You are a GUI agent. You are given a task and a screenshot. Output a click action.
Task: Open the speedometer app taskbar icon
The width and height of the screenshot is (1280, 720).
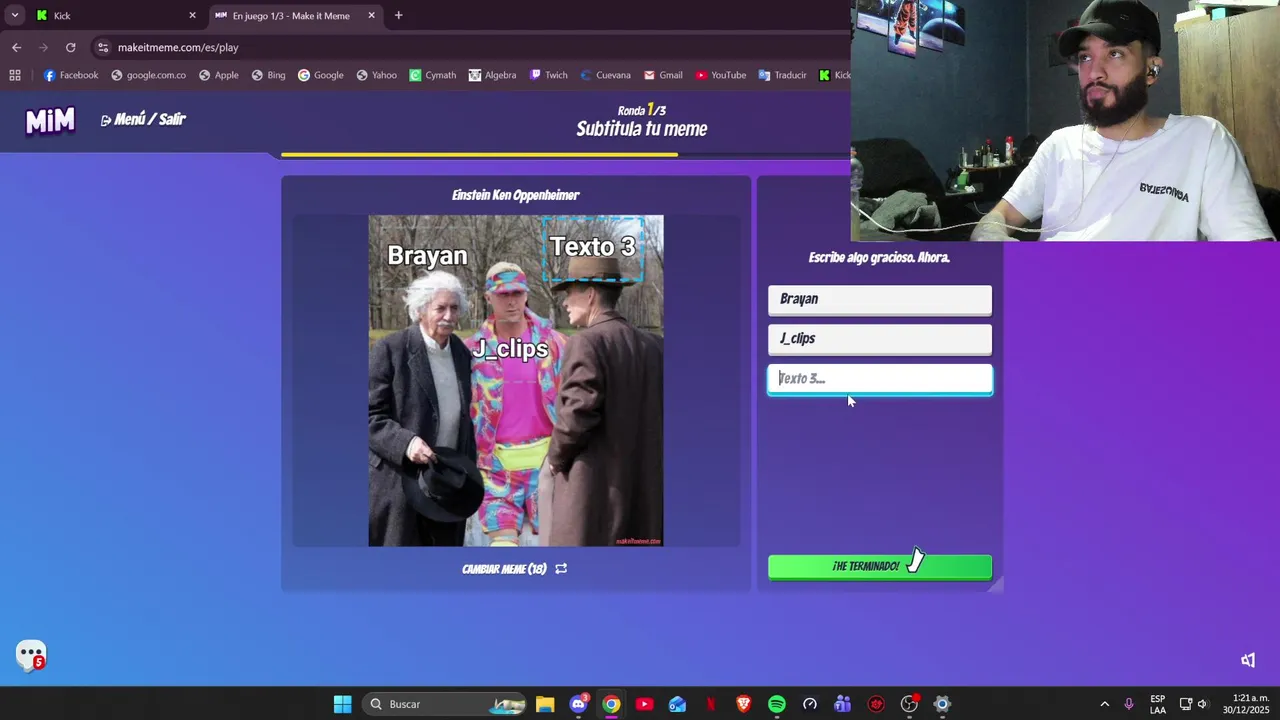coord(810,704)
